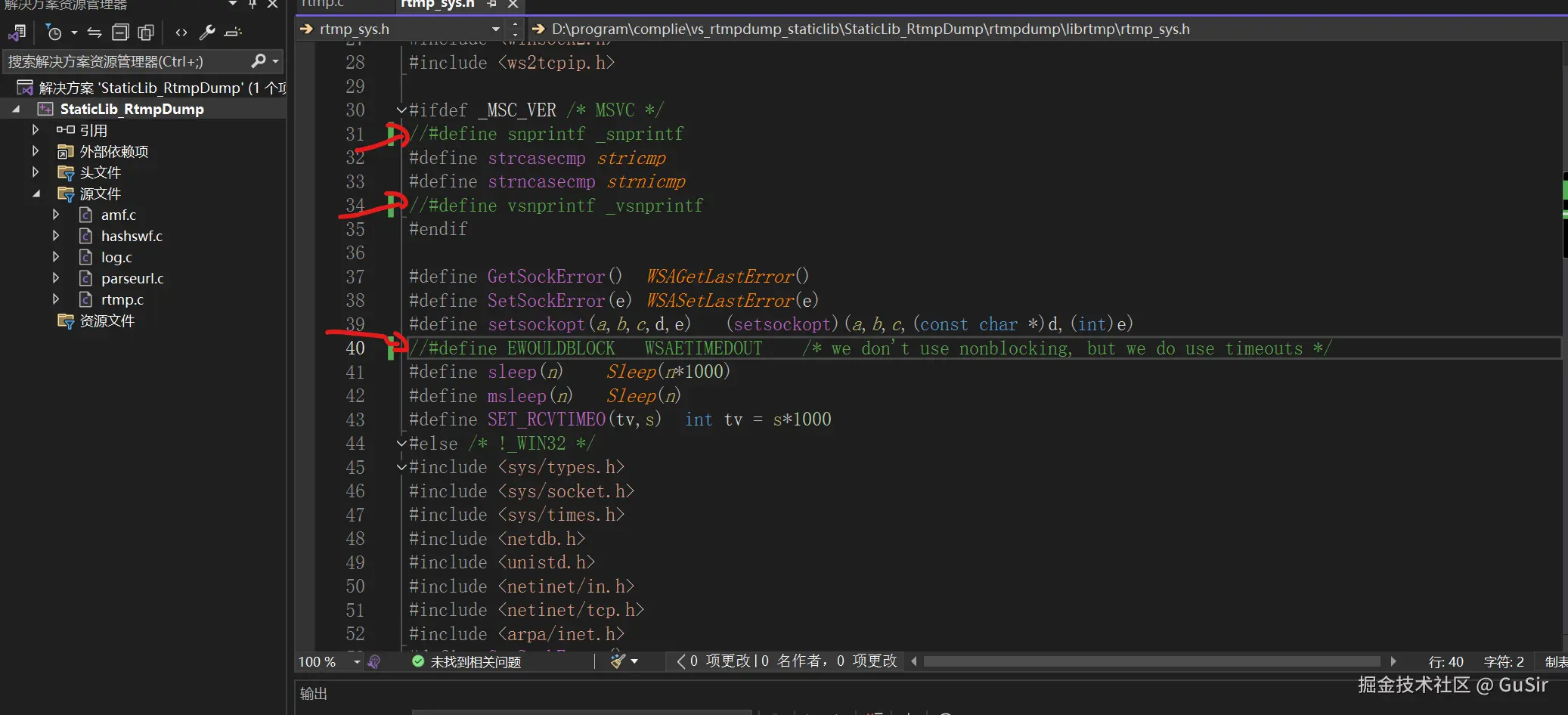
Task: Open the rtmp_sys.h scope navigation dropdown
Action: coord(496,29)
